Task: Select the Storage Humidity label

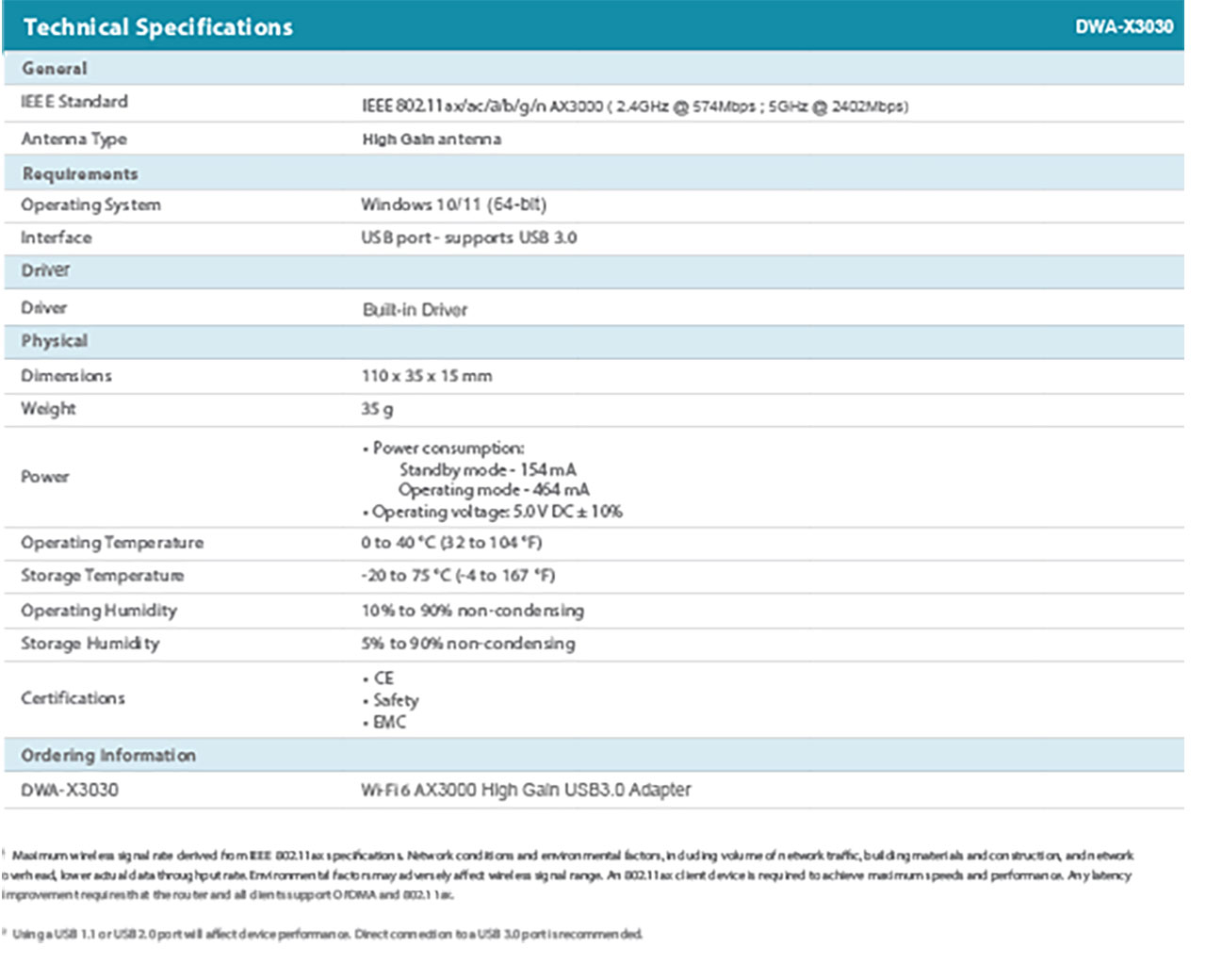Action: [90, 644]
